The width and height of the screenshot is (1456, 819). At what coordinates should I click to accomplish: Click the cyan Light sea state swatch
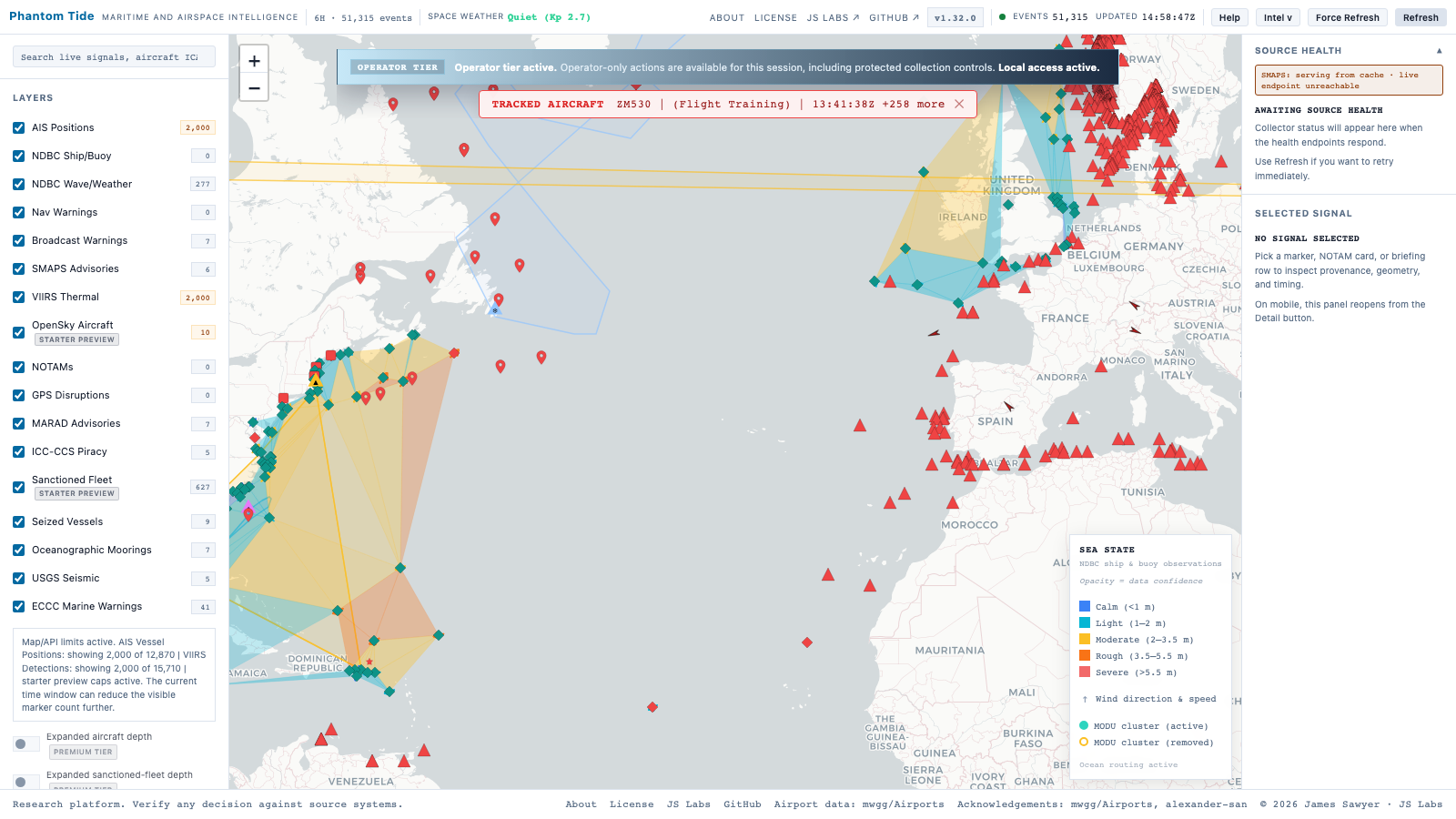pyautogui.click(x=1085, y=622)
